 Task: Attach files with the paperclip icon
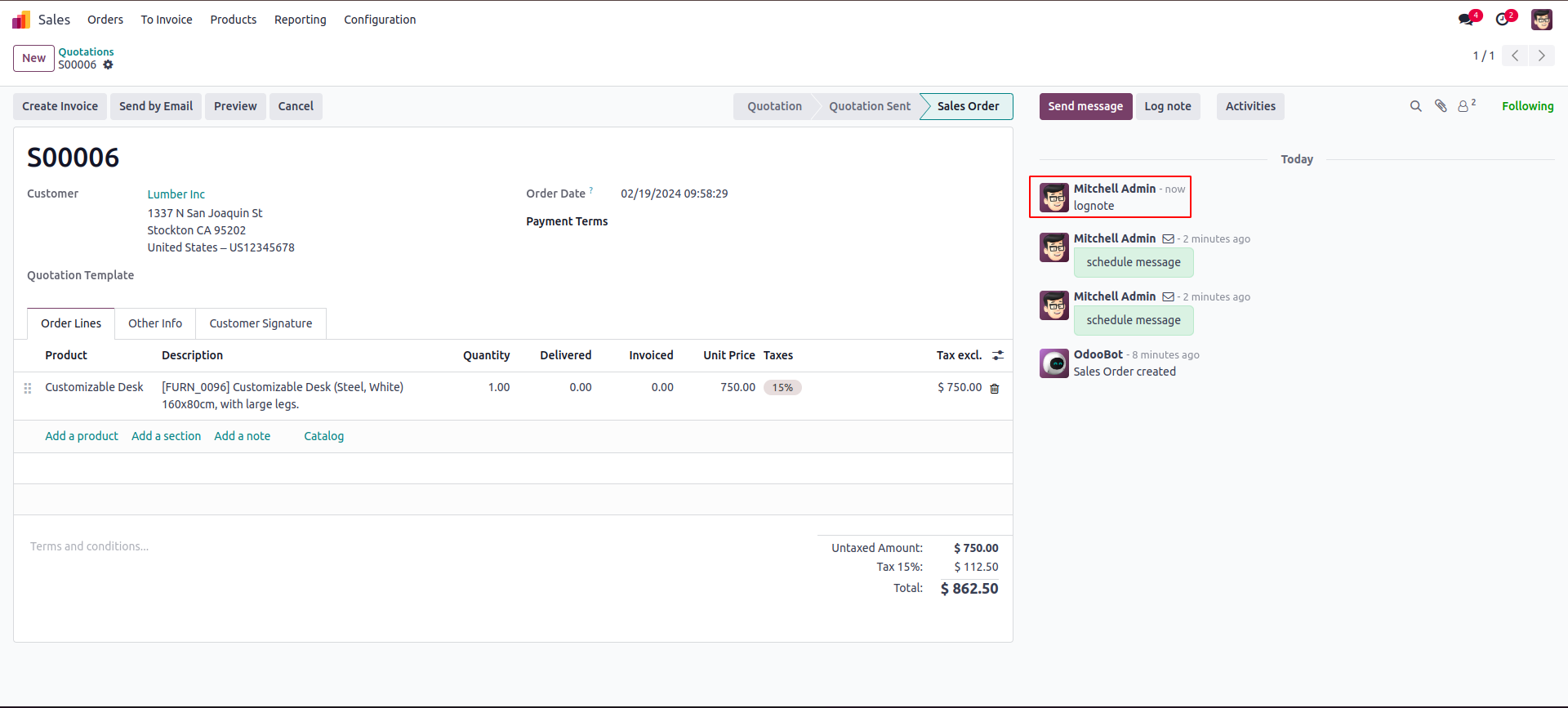coord(1441,106)
